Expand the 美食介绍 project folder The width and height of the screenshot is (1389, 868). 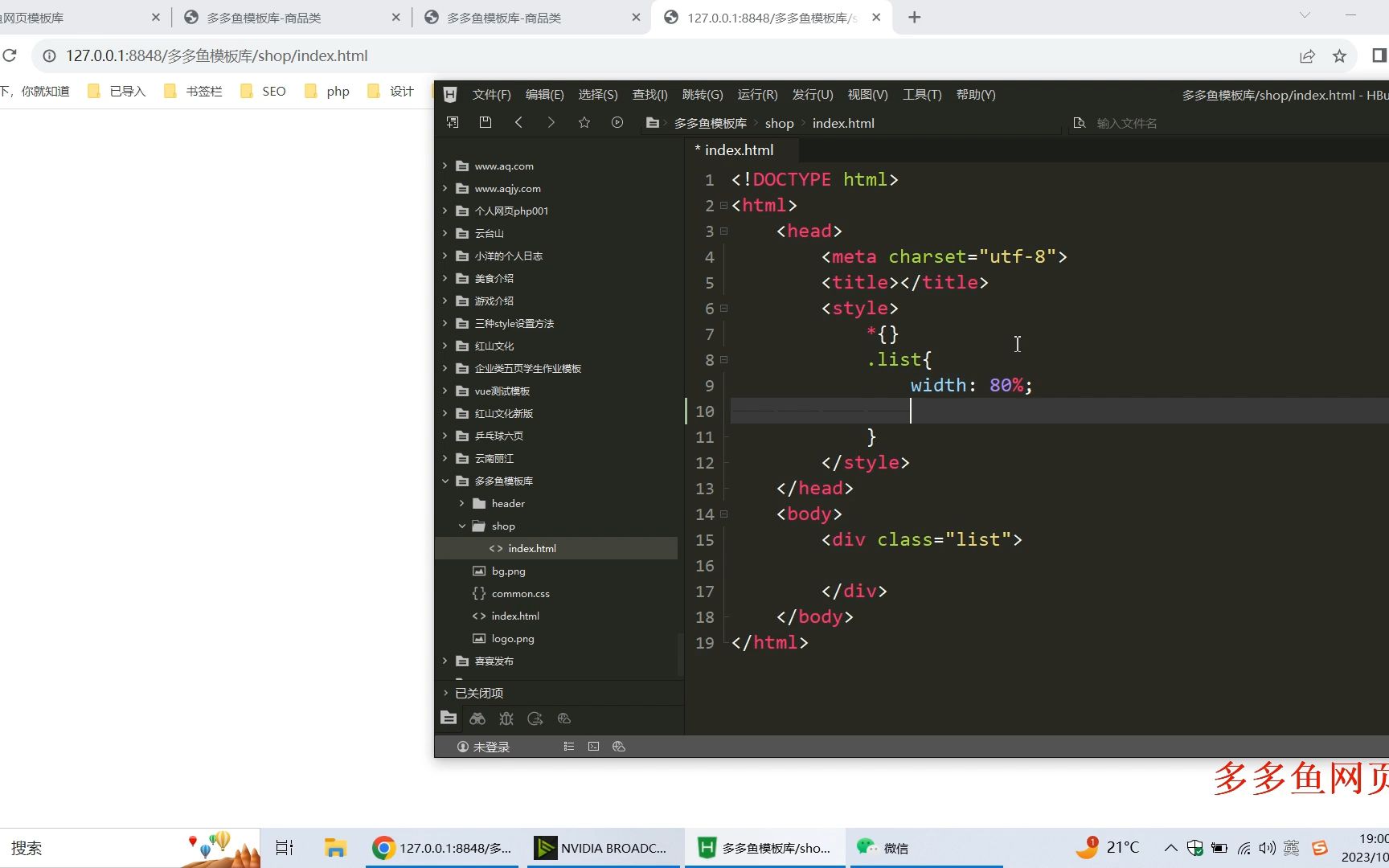coord(445,278)
